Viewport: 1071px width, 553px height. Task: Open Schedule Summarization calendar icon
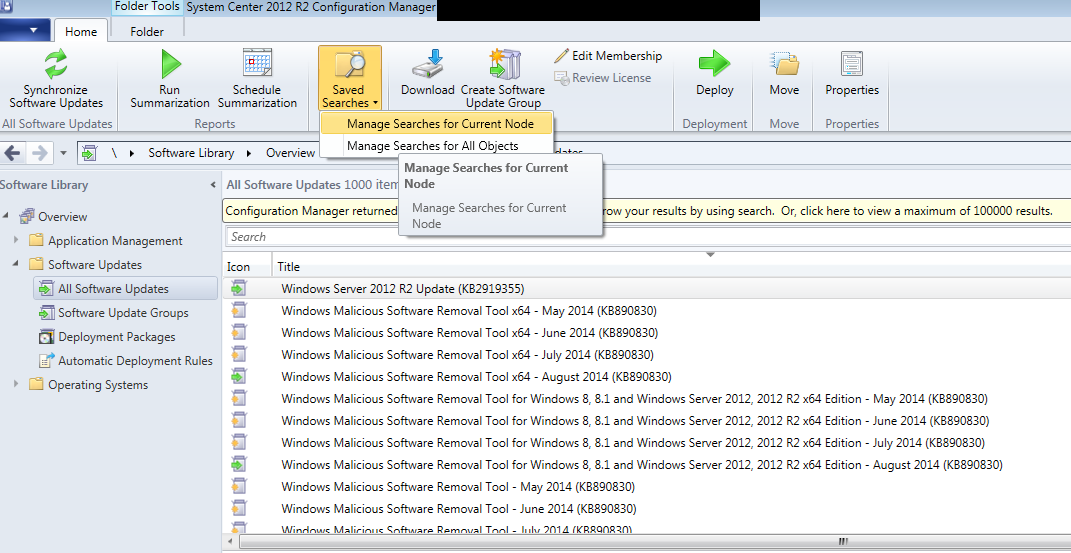(x=258, y=63)
